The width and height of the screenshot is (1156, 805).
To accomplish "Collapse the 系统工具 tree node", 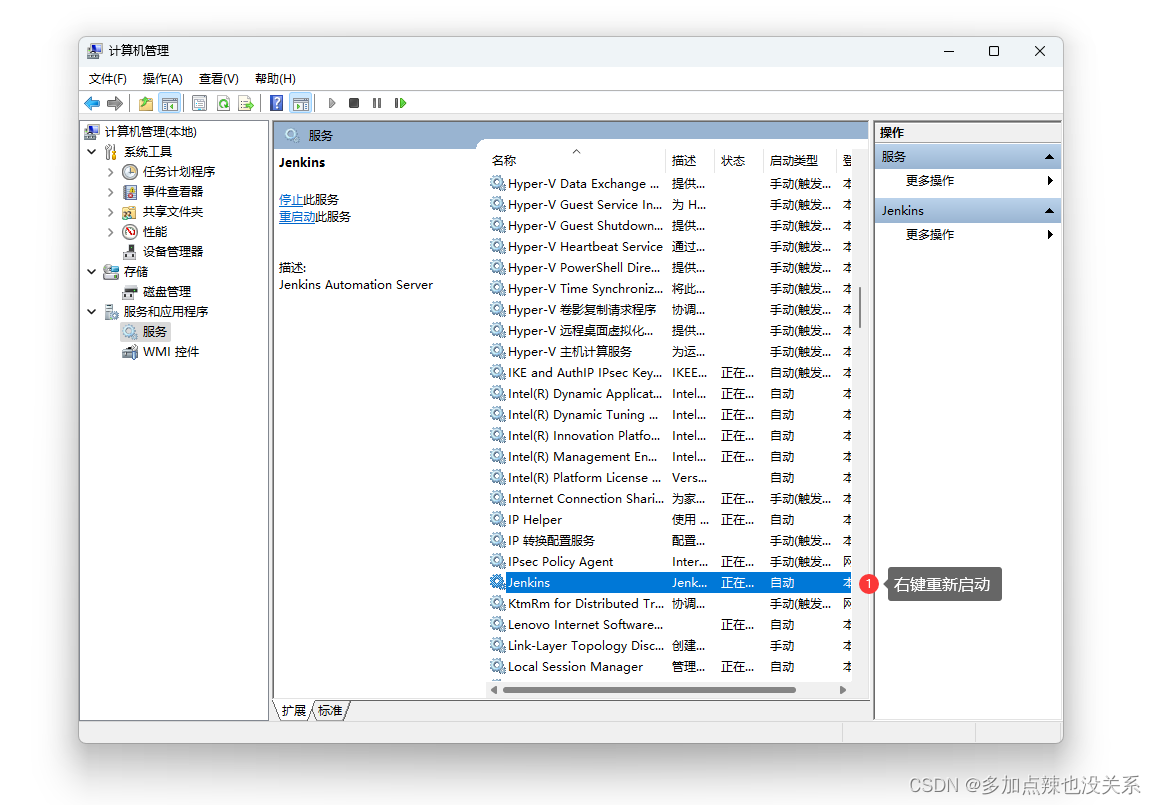I will click(x=92, y=152).
